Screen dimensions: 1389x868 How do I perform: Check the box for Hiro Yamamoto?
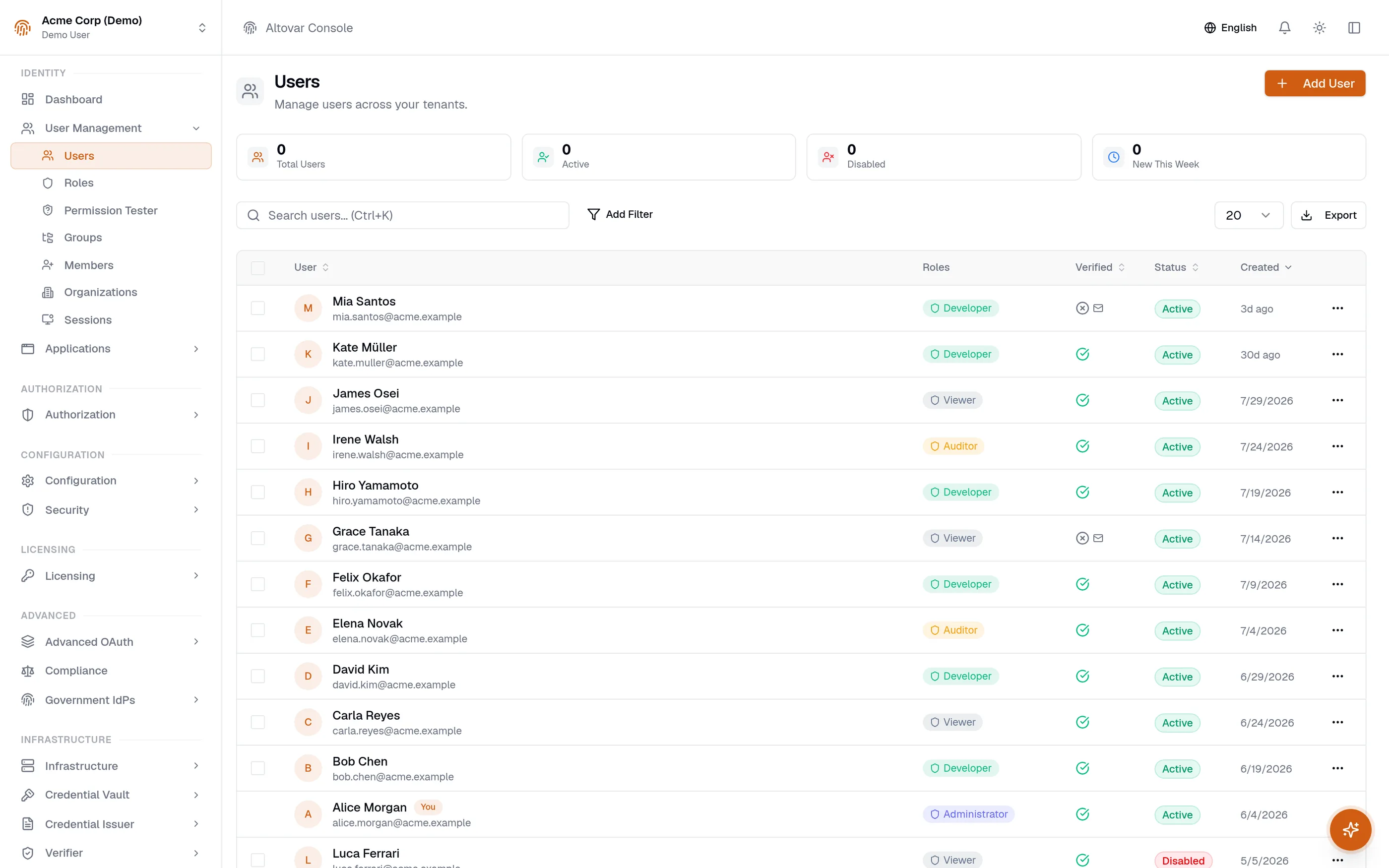click(258, 492)
